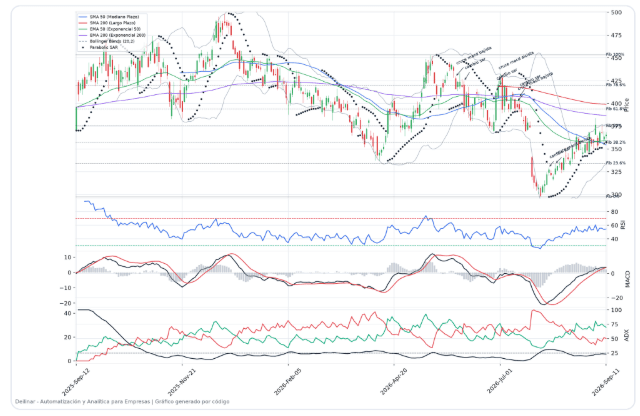Click the −10 tick on the MACD left axis
Viewport: 640px width, 416px height.
coord(66,288)
